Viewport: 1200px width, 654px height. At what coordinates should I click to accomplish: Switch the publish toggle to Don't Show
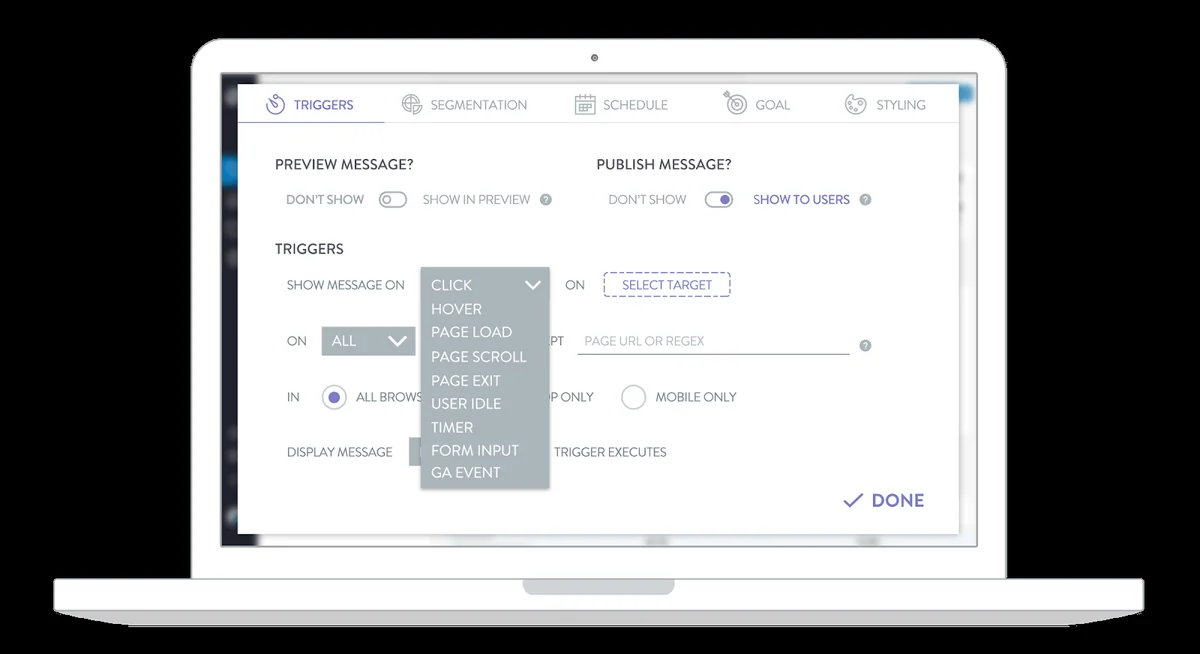(x=719, y=199)
